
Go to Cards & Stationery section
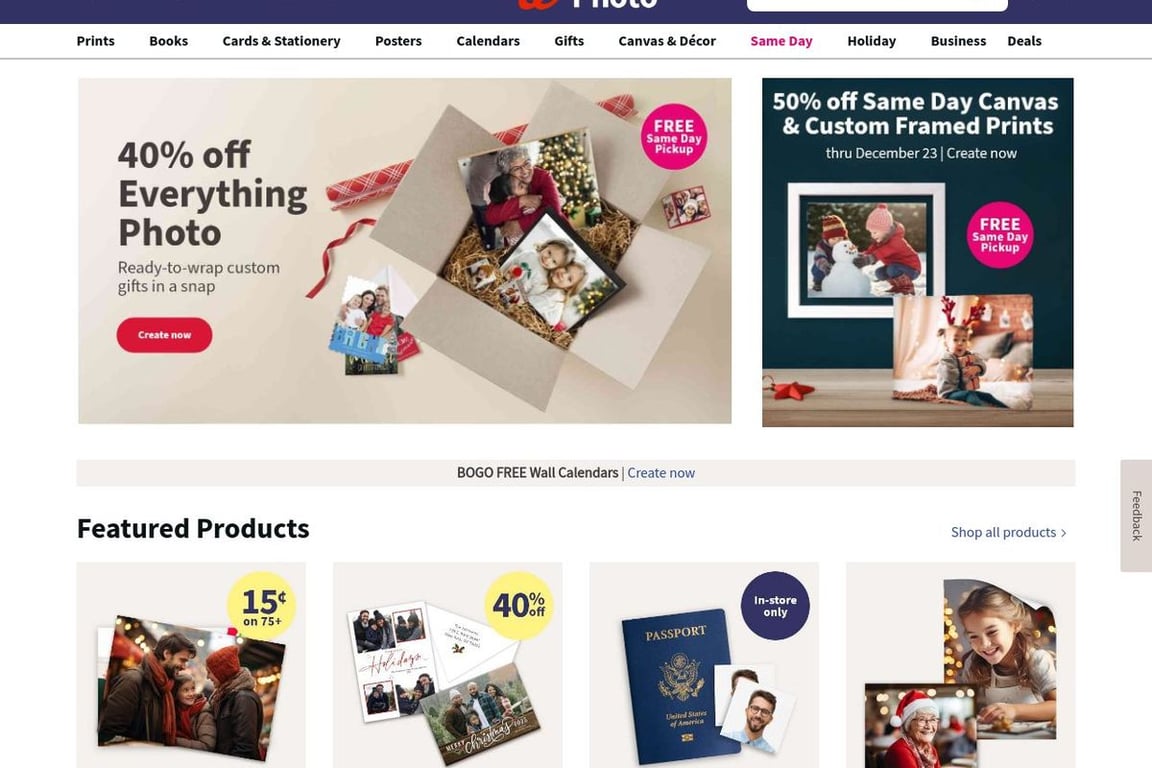click(281, 41)
